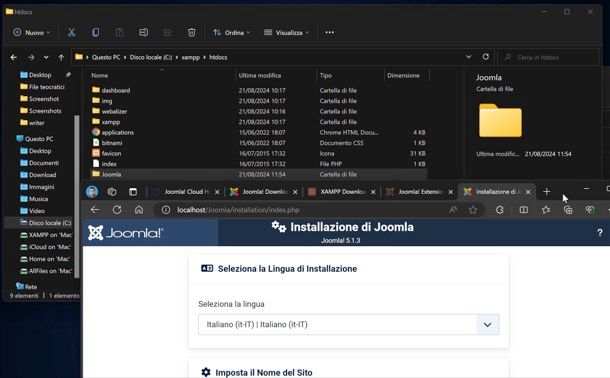610x378 pixels.
Task: Switch to Joomla! Cloud Hosting tab
Action: coord(186,192)
